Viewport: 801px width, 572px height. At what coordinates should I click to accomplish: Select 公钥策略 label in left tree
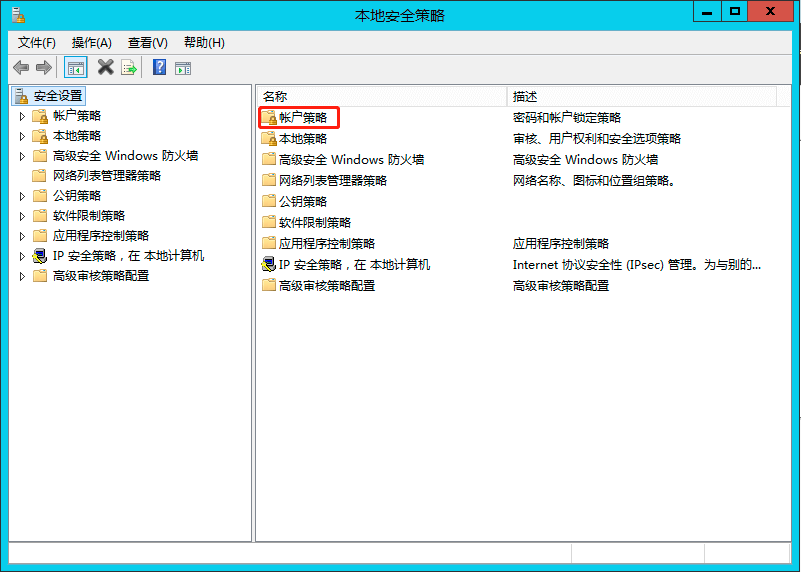[77, 196]
